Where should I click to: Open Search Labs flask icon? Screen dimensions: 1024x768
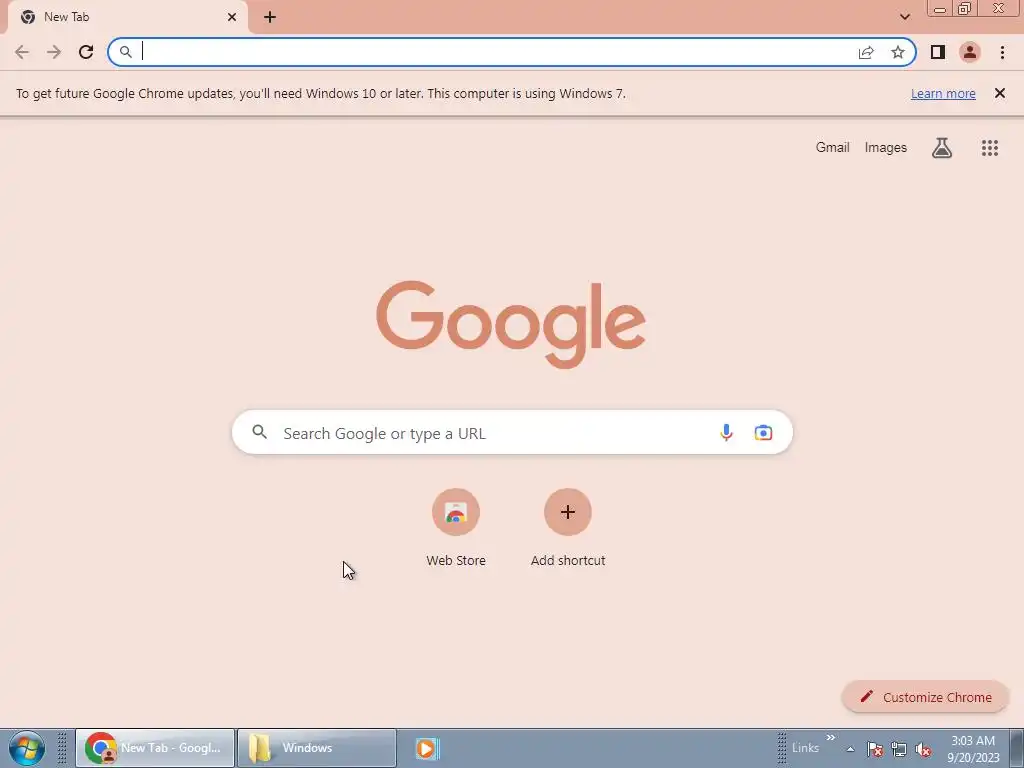(942, 148)
